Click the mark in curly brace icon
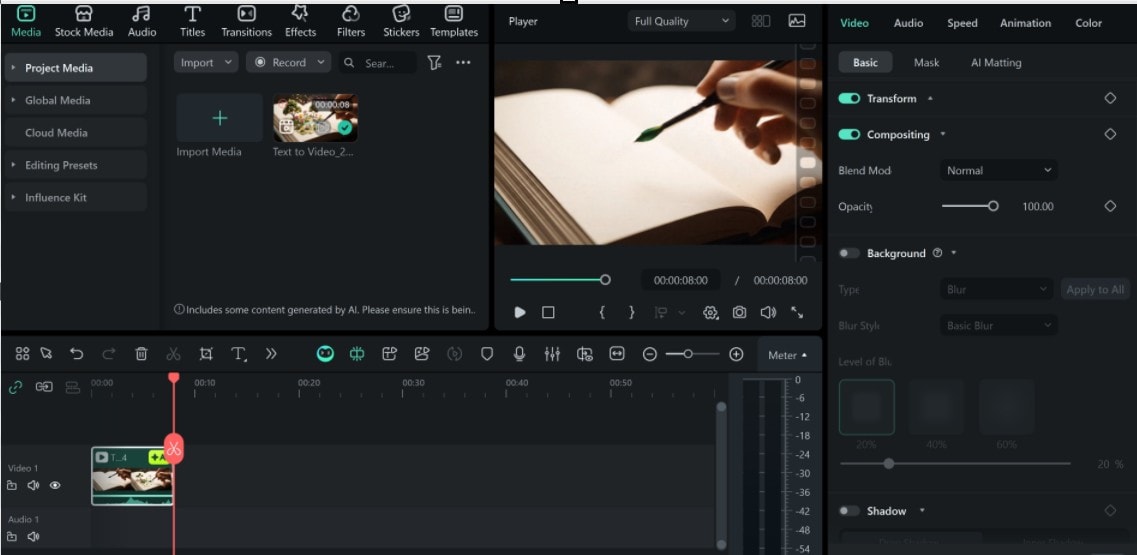The image size is (1137, 555). 602,312
